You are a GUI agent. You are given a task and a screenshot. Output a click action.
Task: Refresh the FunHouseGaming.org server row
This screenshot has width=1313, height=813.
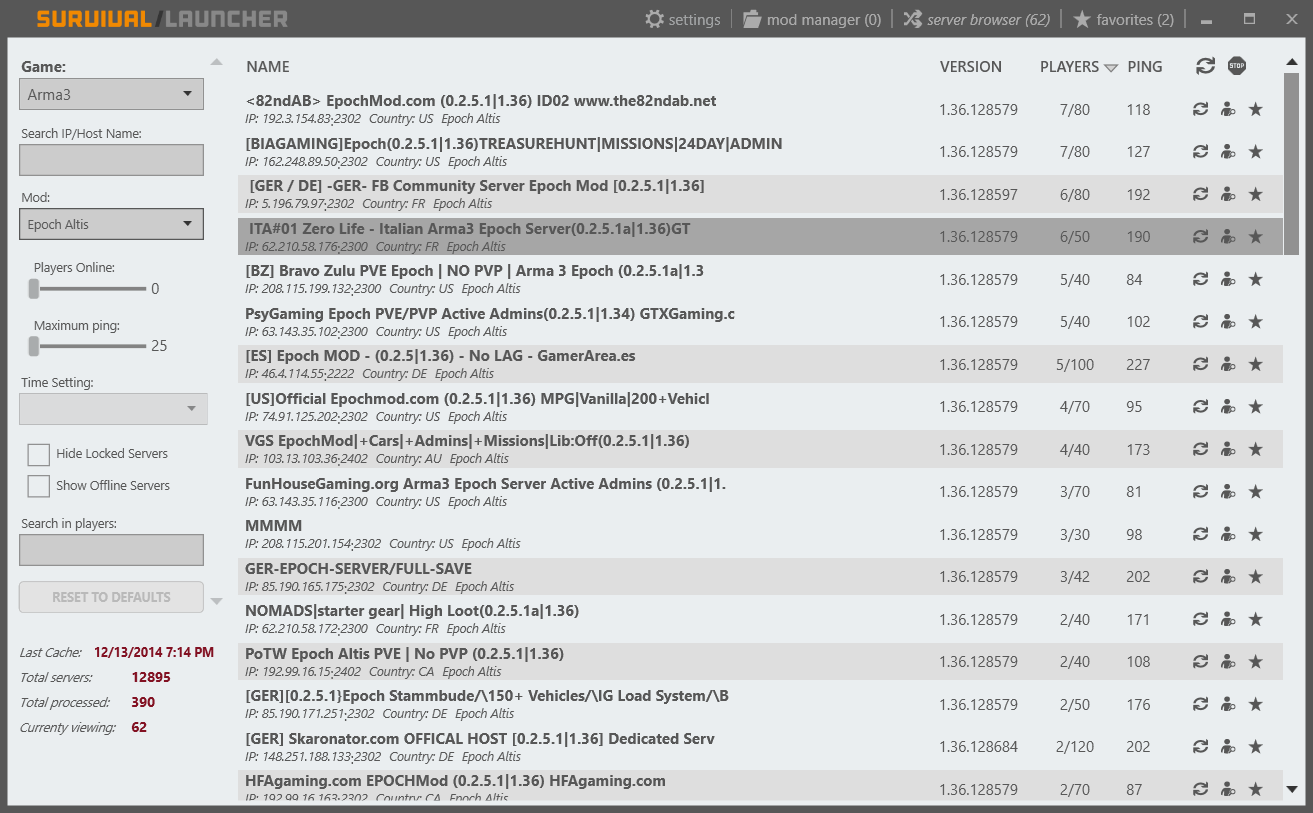tap(1200, 492)
